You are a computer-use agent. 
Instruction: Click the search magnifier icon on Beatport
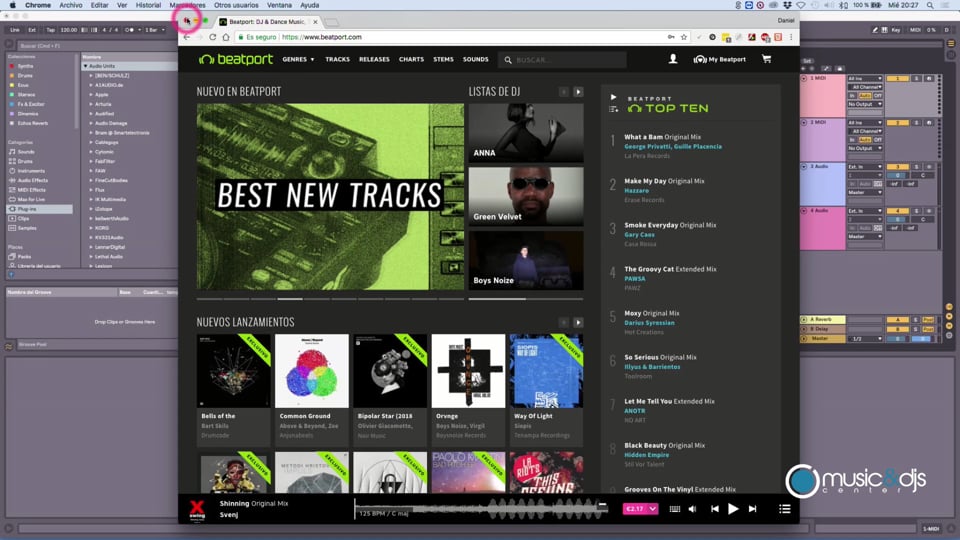(508, 60)
